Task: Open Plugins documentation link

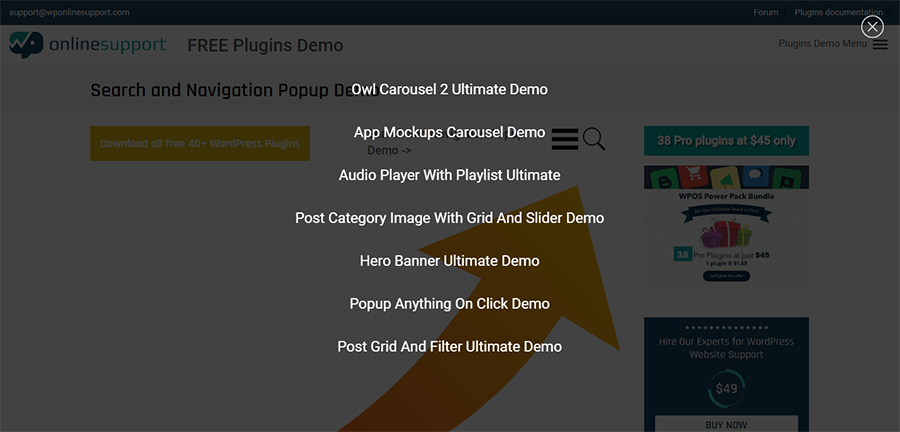Action: (839, 12)
